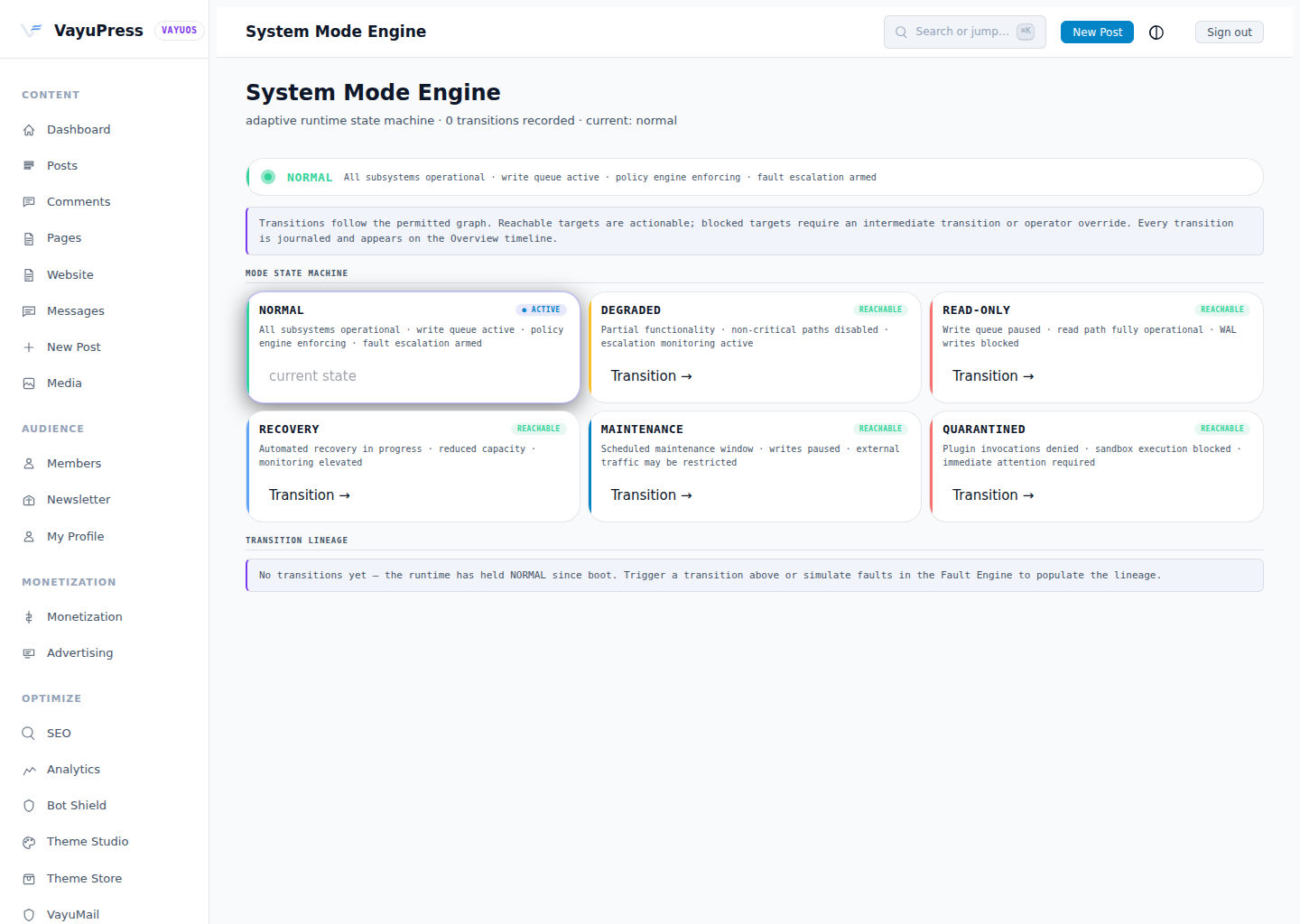Click the green NORMAL status indicator dot
1300x924 pixels.
(x=268, y=177)
